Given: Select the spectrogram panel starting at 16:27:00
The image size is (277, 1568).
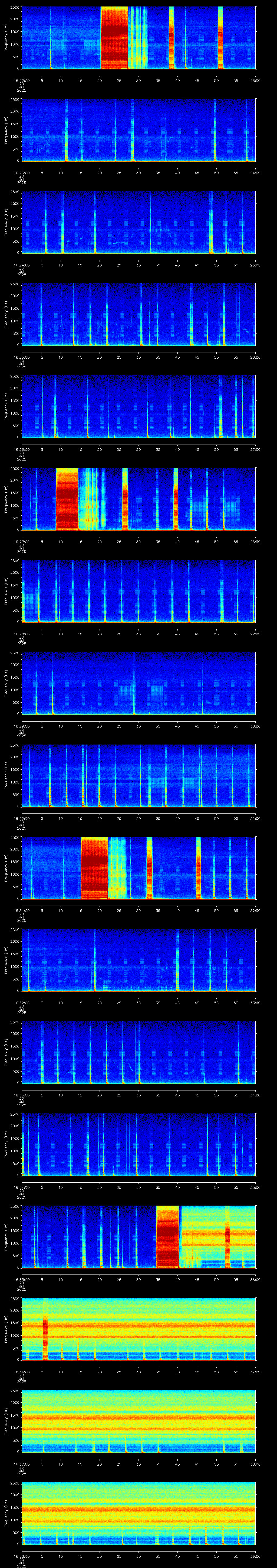Looking at the screenshot, I should 138,499.
